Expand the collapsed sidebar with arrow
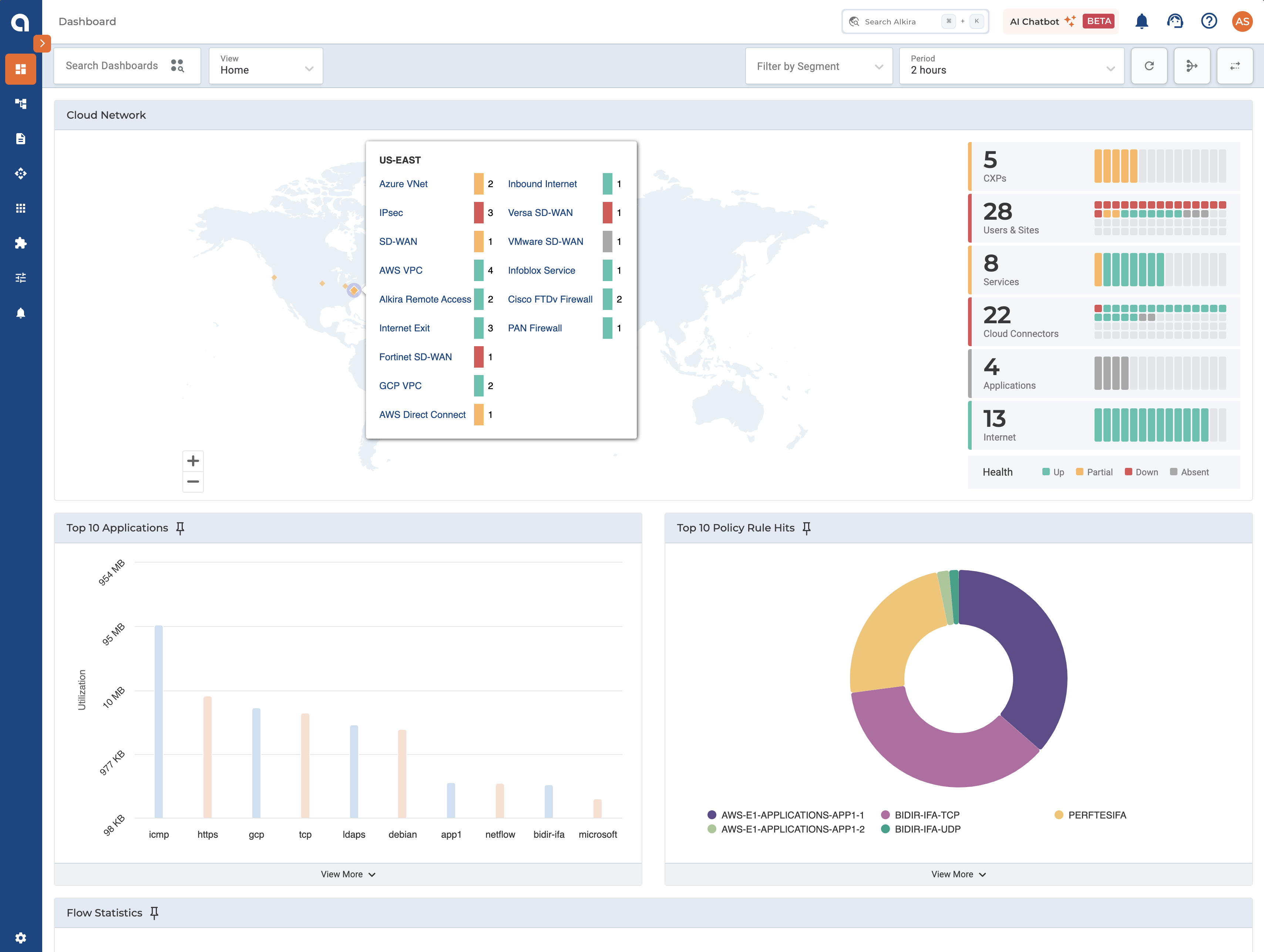The height and width of the screenshot is (952, 1264). pos(42,43)
